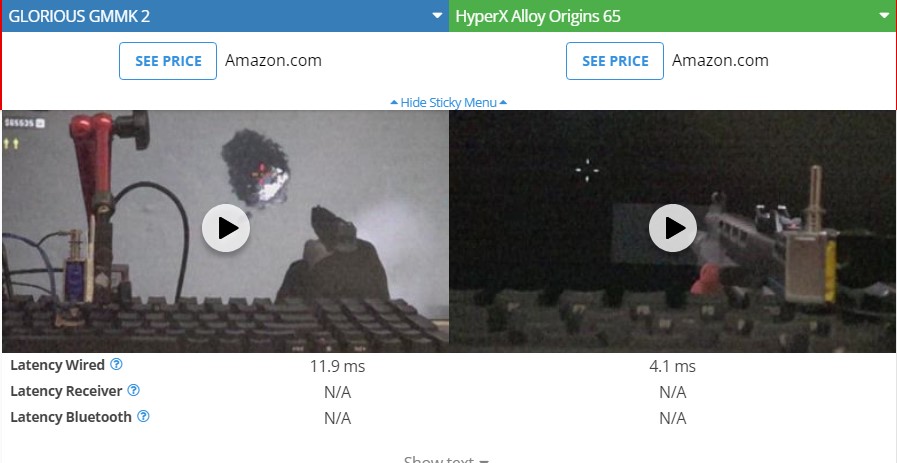Click the 4.1 ms wired latency value

pos(673,366)
